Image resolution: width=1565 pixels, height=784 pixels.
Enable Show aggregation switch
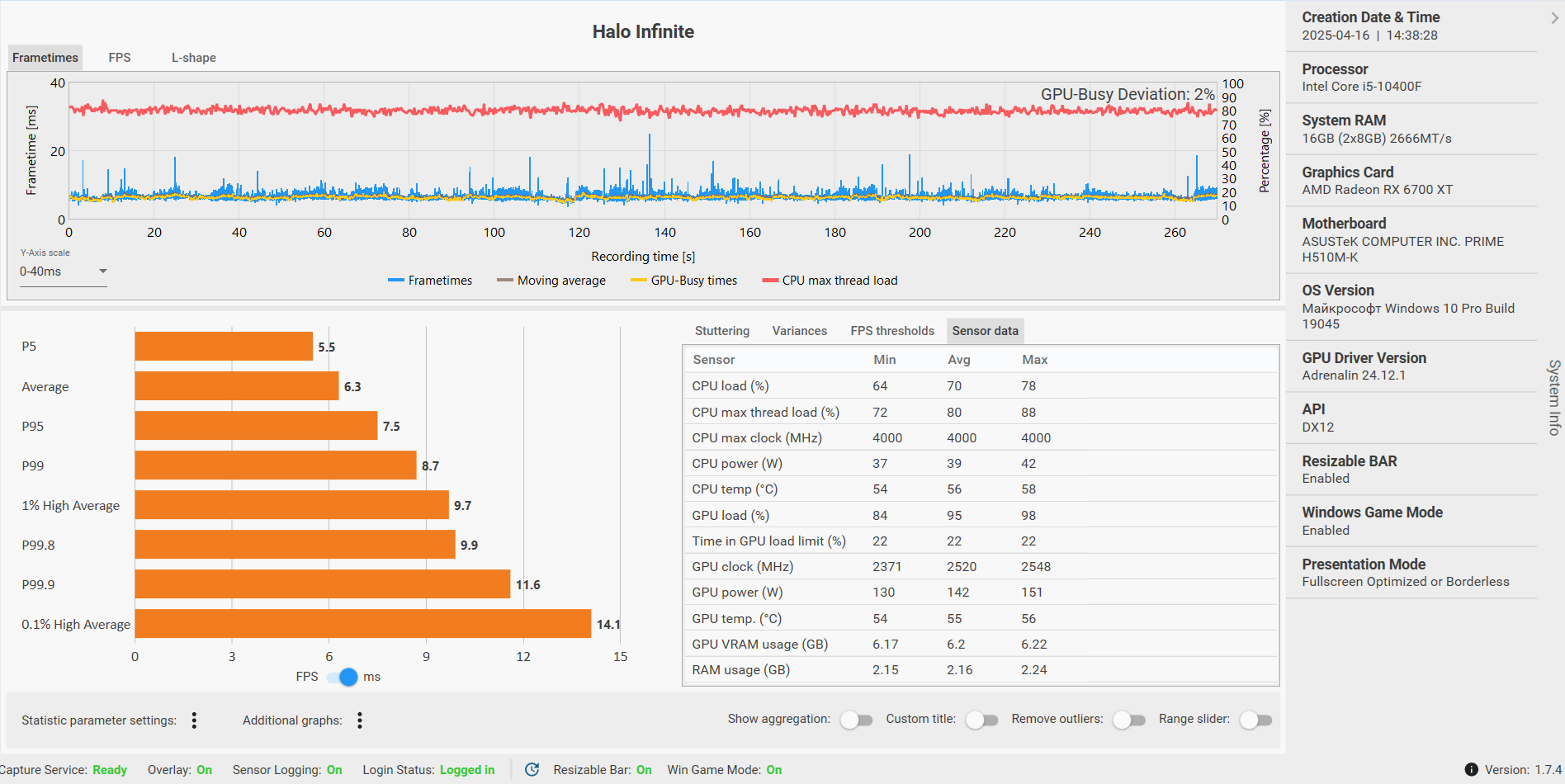click(856, 720)
